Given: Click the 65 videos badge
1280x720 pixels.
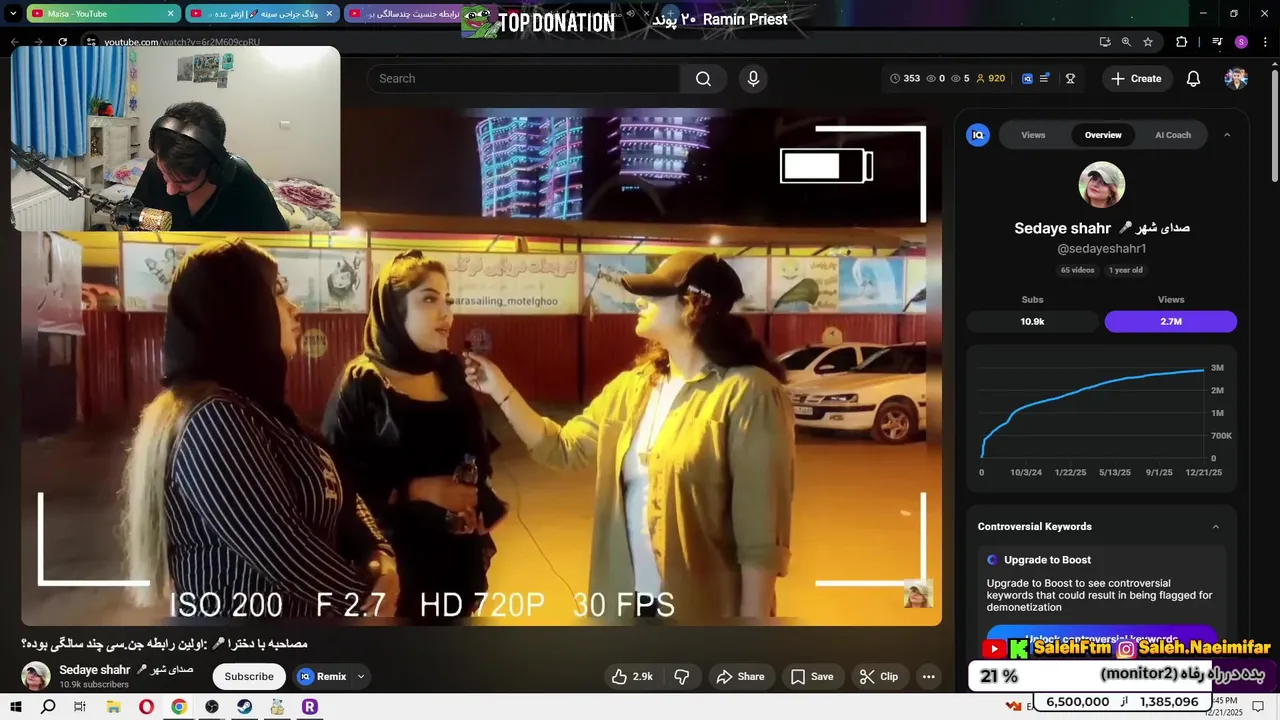Looking at the screenshot, I should [1078, 270].
